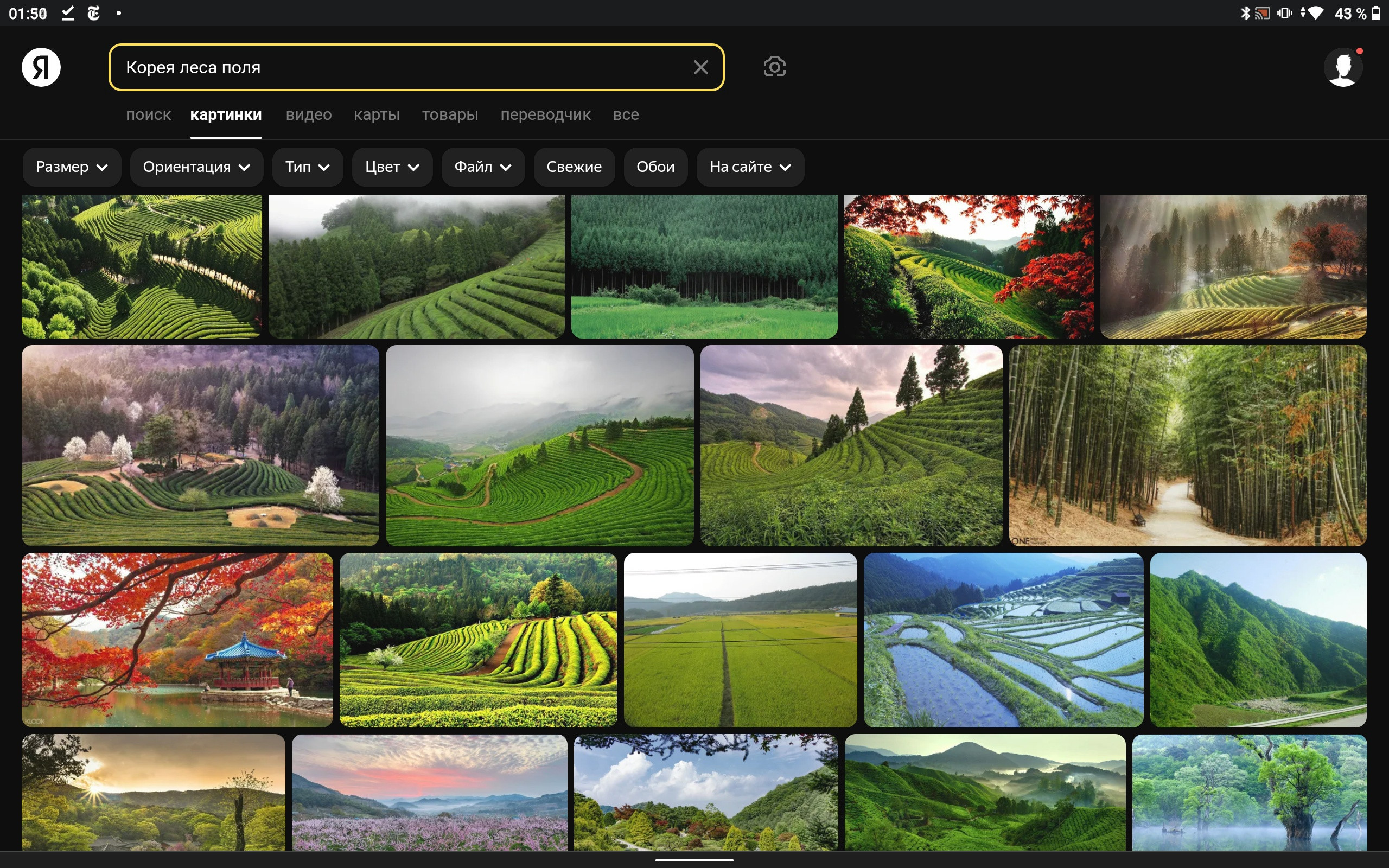Viewport: 1389px width, 868px height.
Task: Open the user profile avatar
Action: (x=1342, y=67)
